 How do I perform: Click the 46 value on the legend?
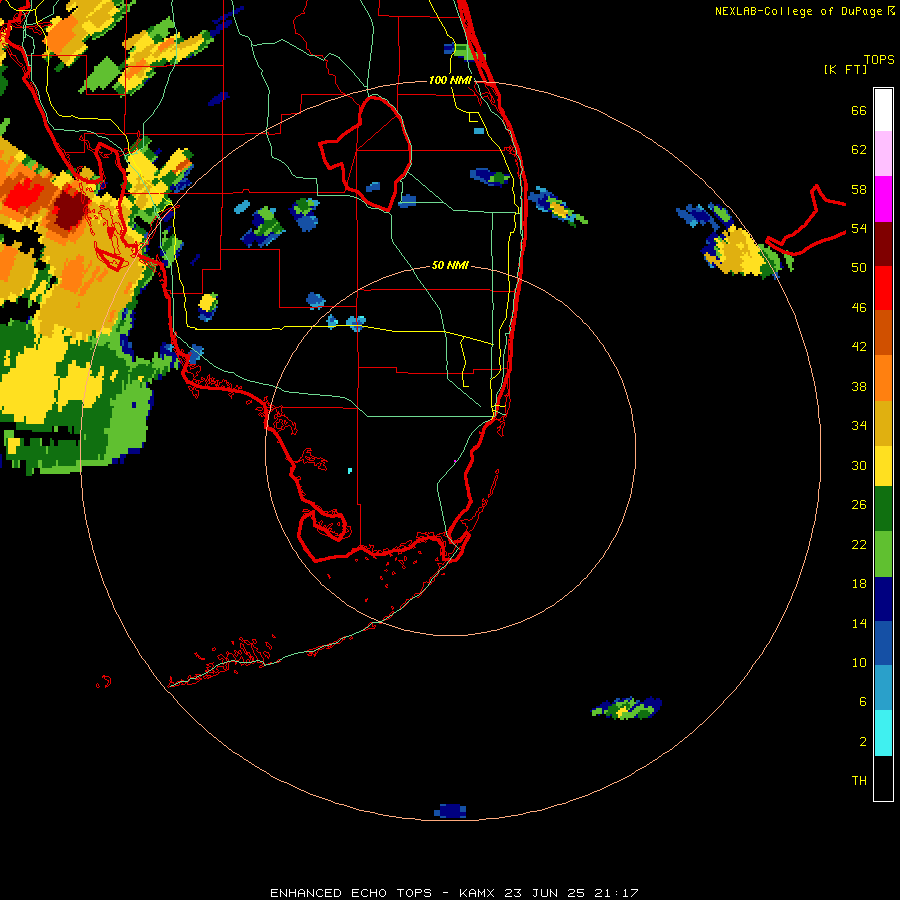pos(859,307)
